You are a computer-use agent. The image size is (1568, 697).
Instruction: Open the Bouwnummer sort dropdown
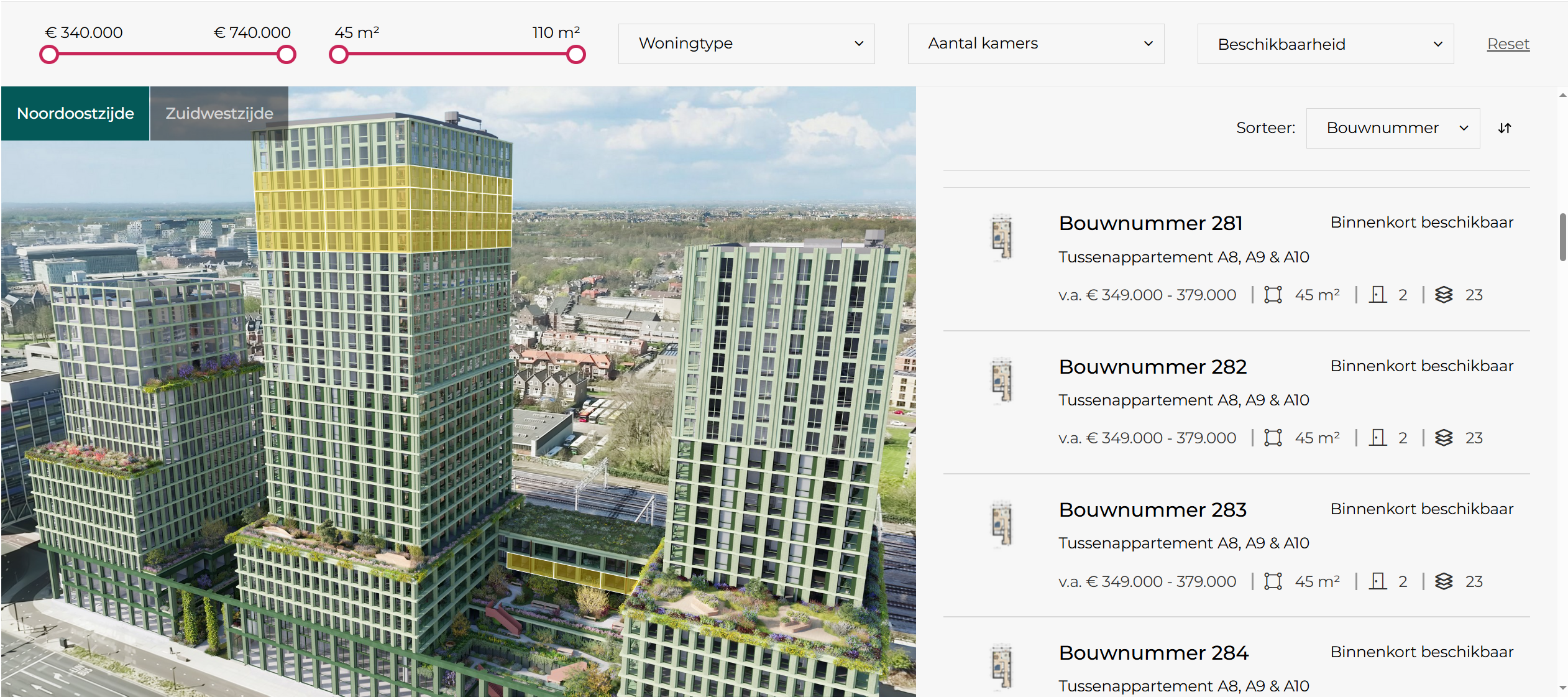tap(1393, 128)
